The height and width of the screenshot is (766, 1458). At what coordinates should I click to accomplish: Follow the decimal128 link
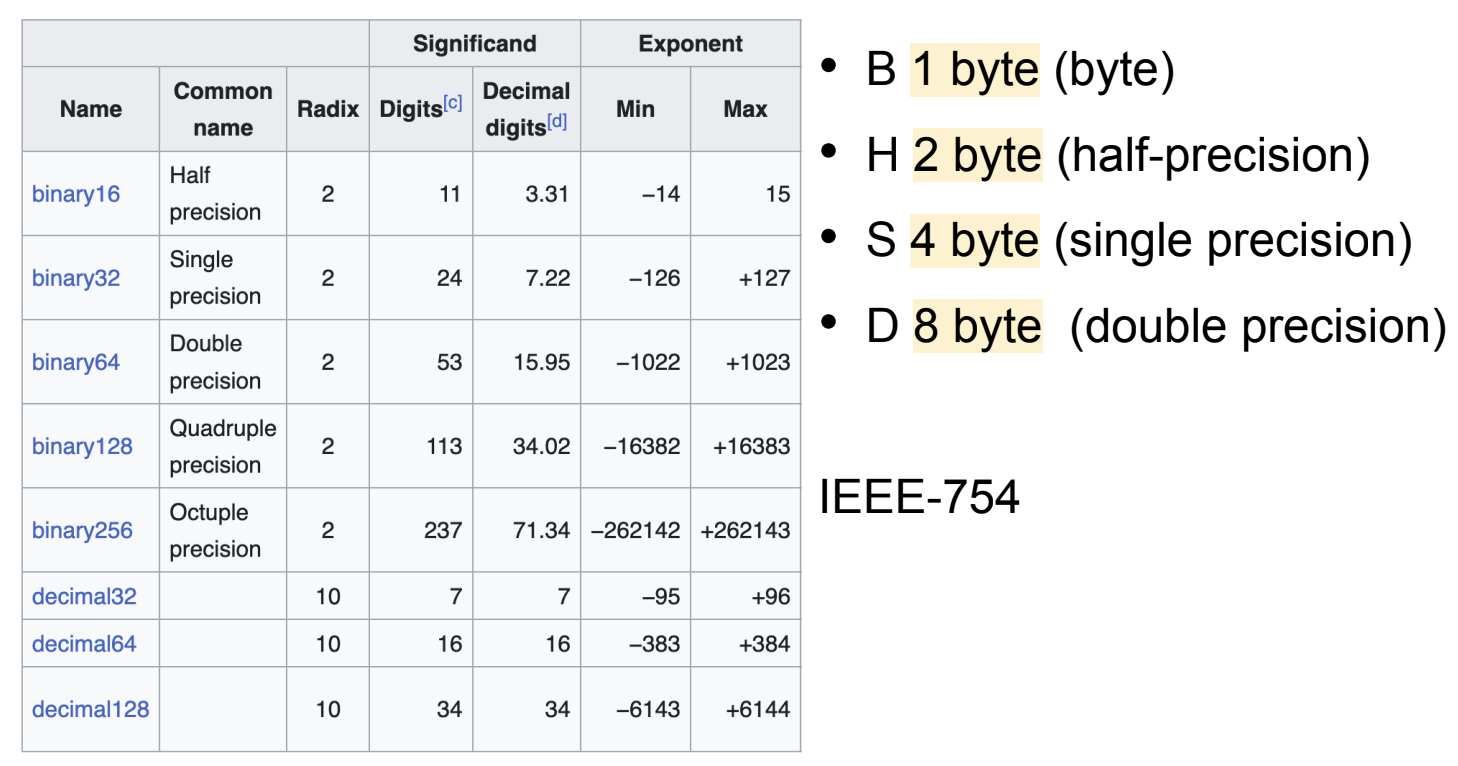(x=90, y=710)
